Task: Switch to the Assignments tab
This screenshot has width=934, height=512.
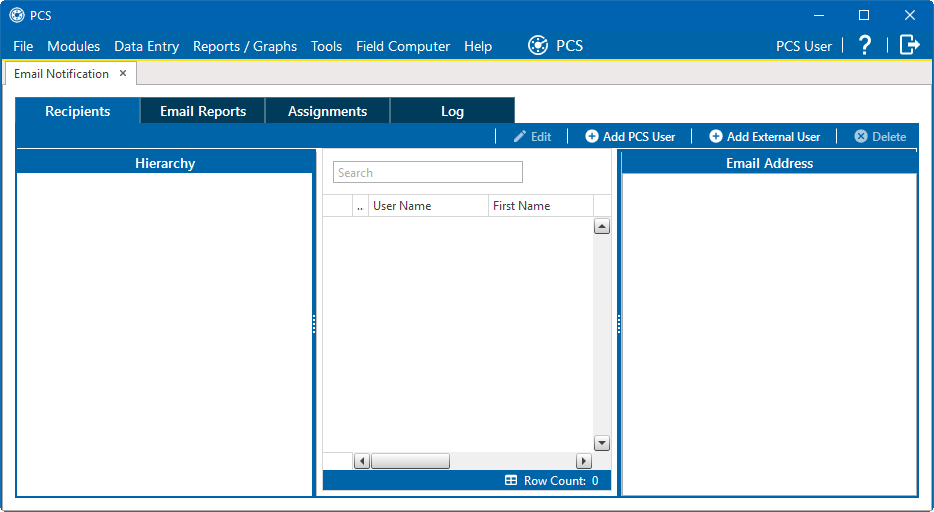Action: 327,111
